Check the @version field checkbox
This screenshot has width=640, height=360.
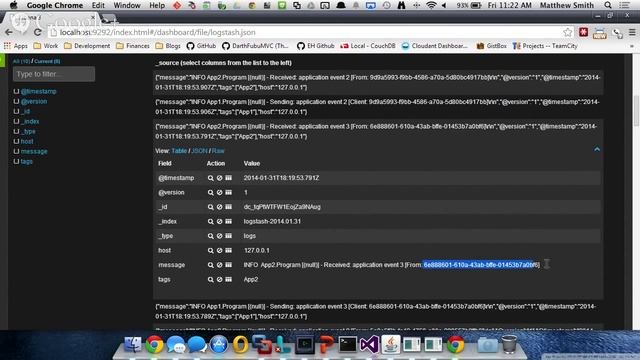(x=16, y=101)
